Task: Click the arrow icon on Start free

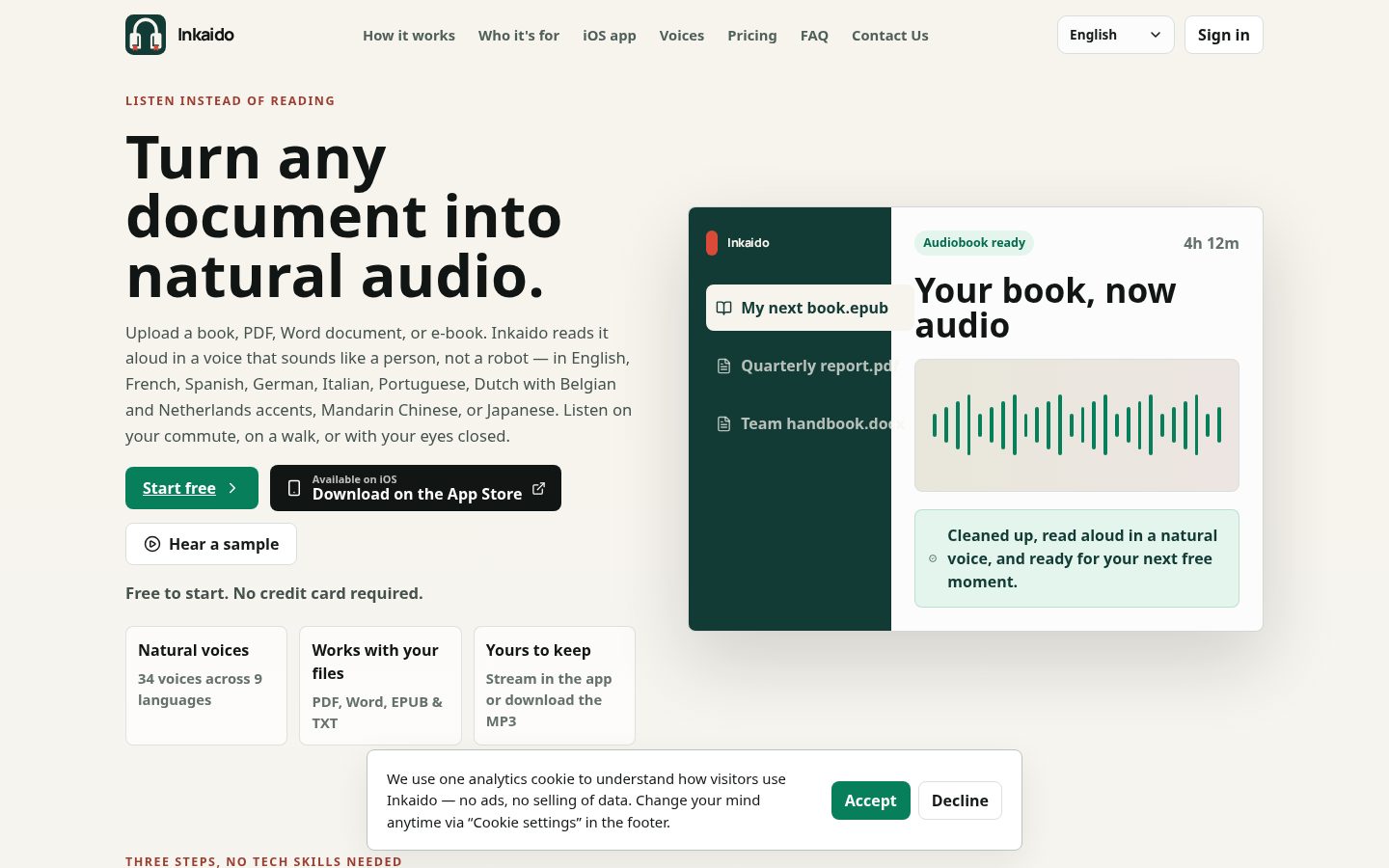Action: click(232, 488)
